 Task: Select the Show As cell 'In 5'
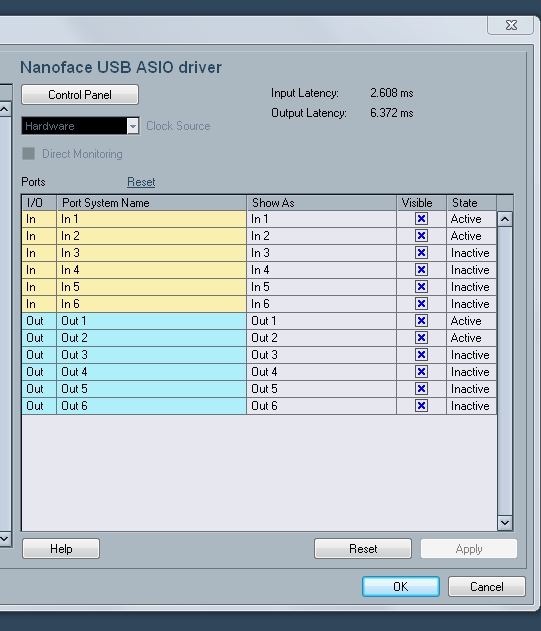321,287
